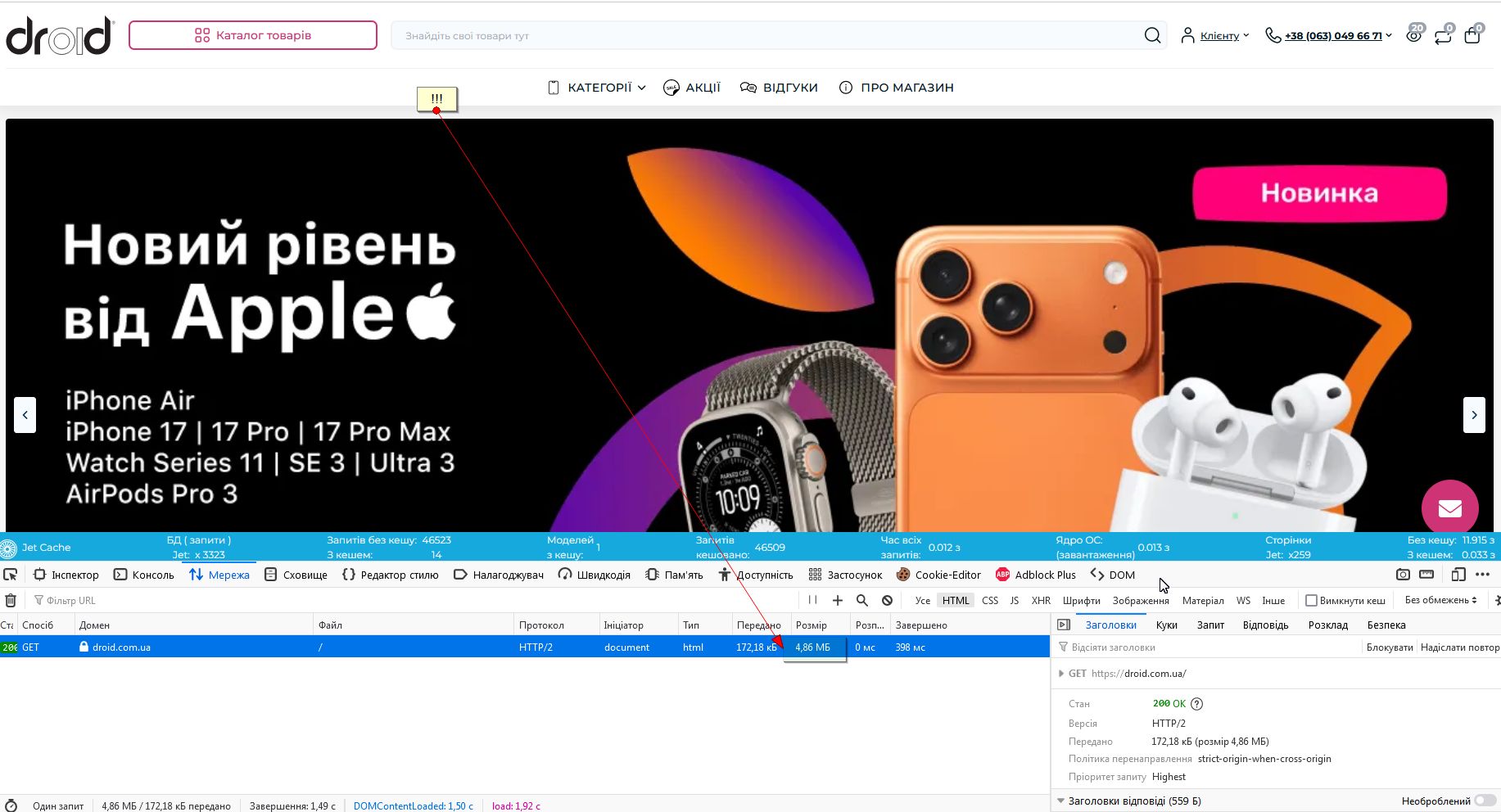This screenshot has width=1501, height=812.
Task: Click the Jet Cache logo icon
Action: [x=9, y=548]
